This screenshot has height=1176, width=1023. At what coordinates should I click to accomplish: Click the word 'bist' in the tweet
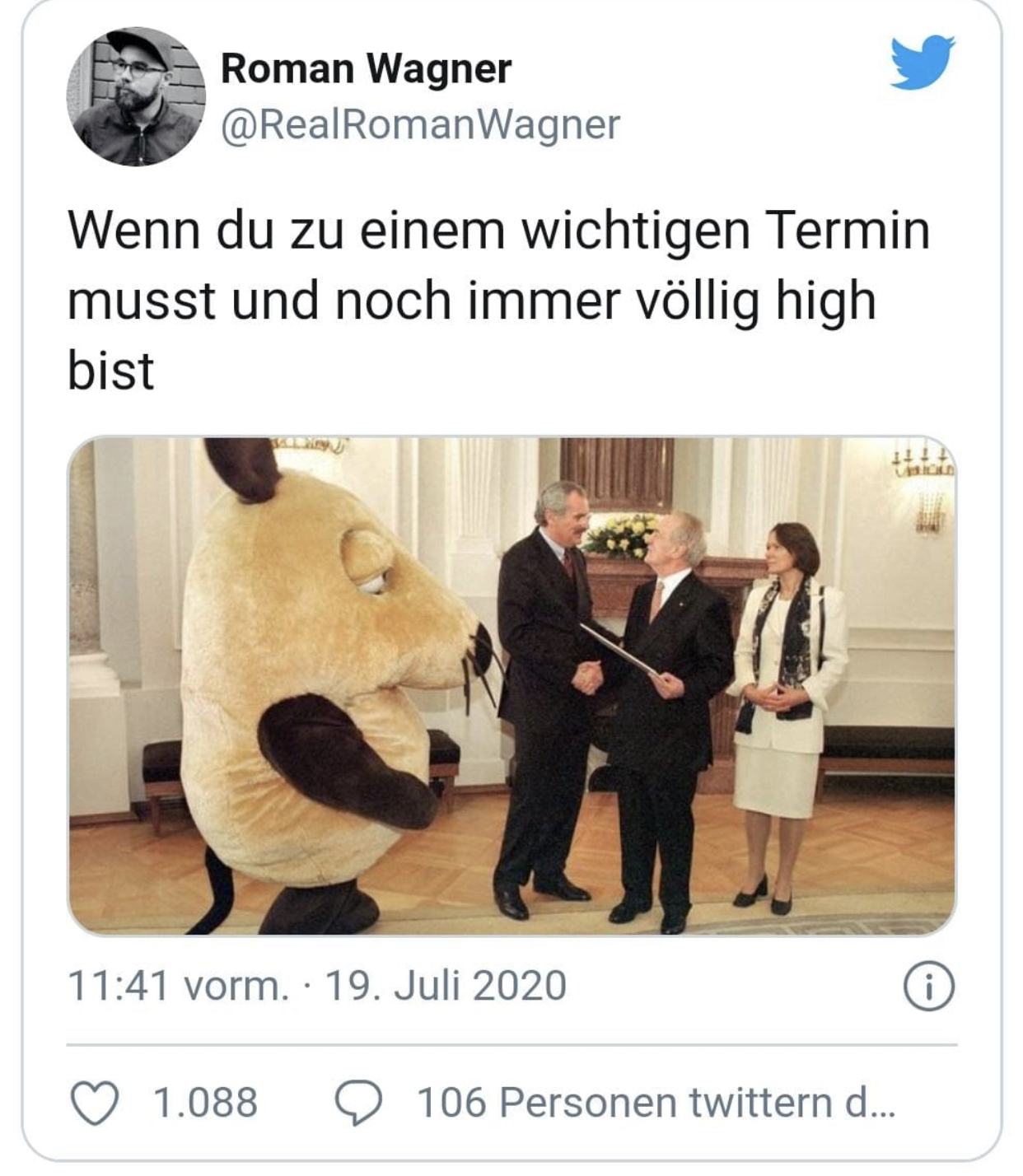(x=110, y=371)
